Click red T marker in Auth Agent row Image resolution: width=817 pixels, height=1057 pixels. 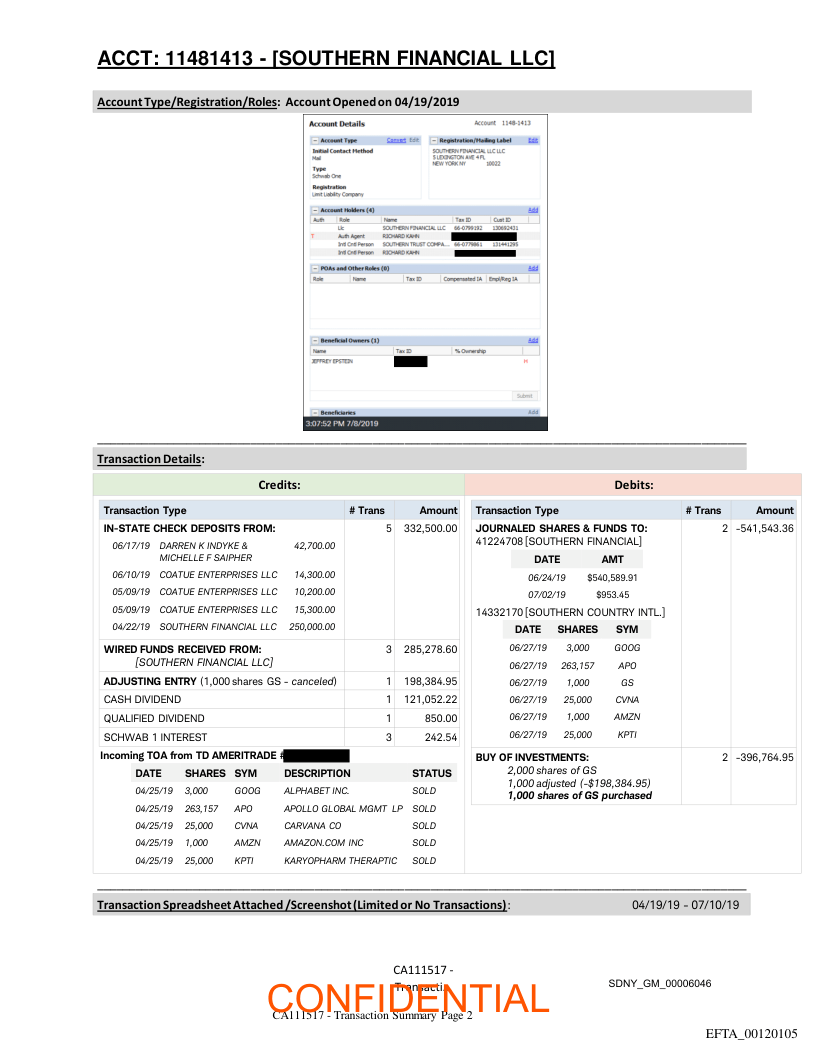(313, 237)
